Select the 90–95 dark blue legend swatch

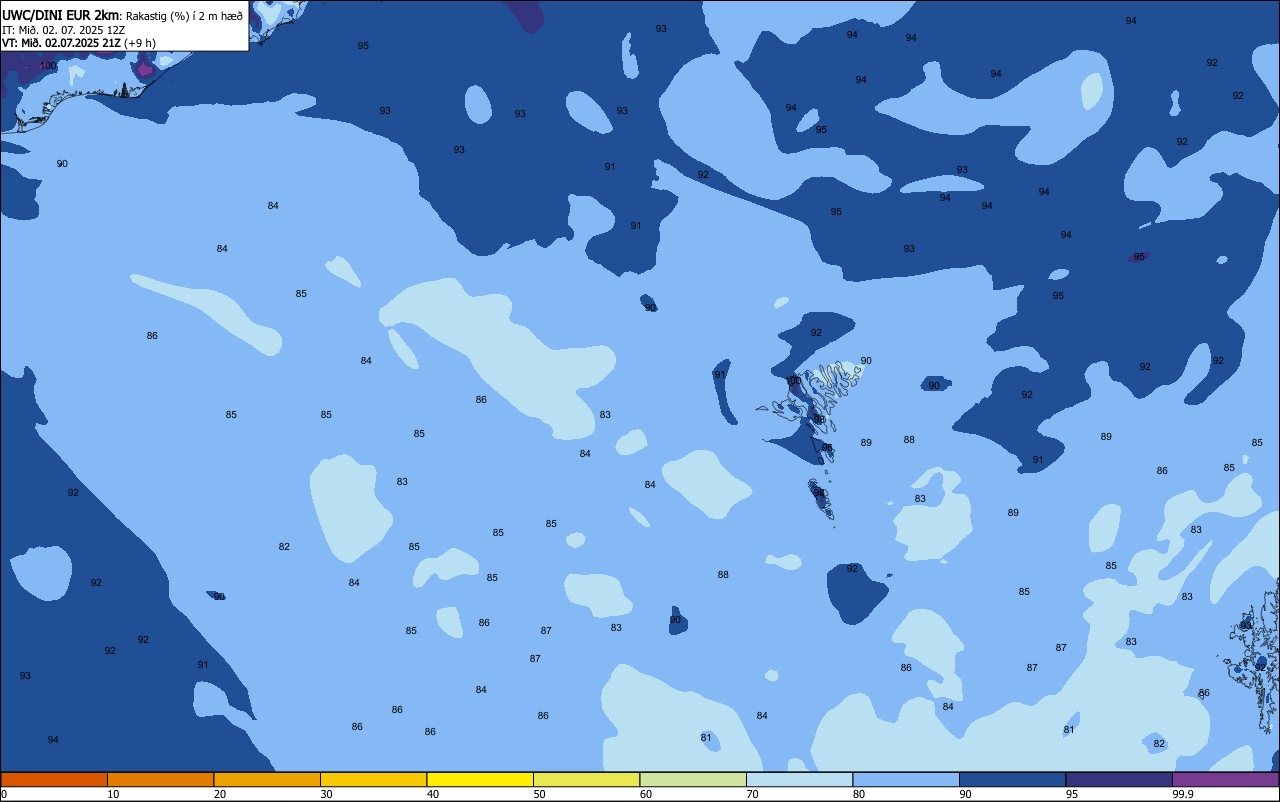click(x=1012, y=779)
